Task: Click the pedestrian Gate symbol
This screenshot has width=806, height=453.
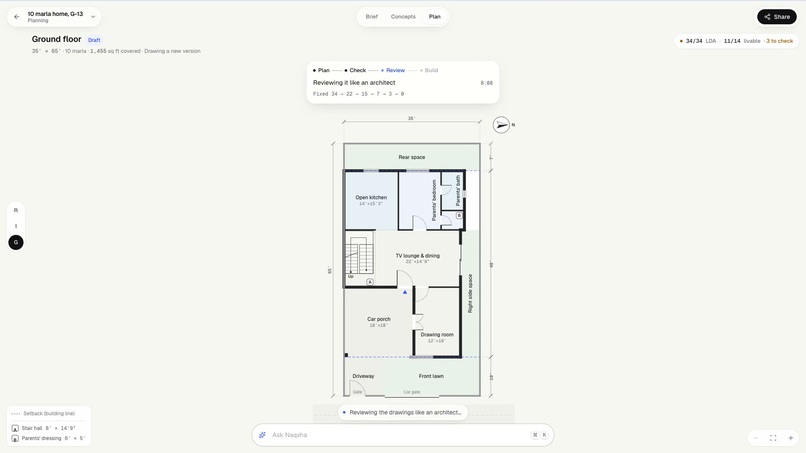Action: (x=357, y=389)
